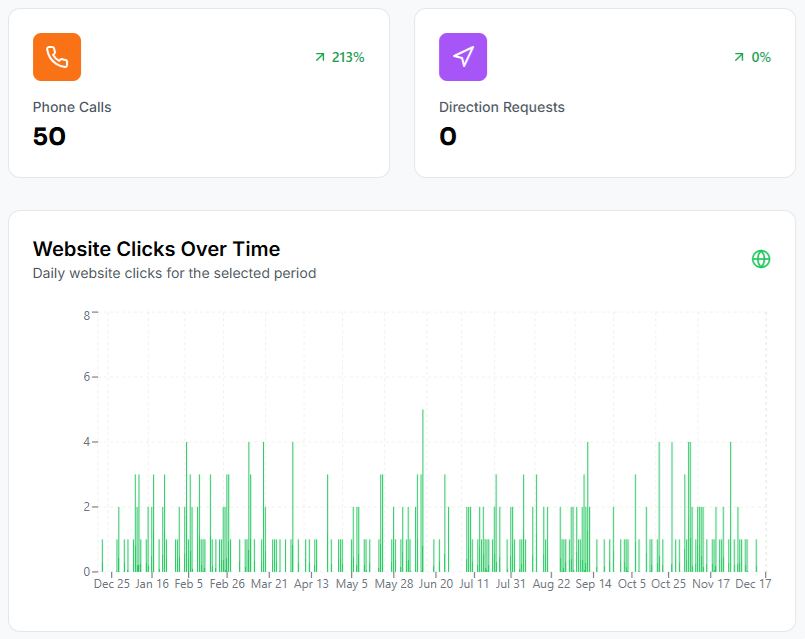Click the daily website clicks subtitle text

[174, 273]
